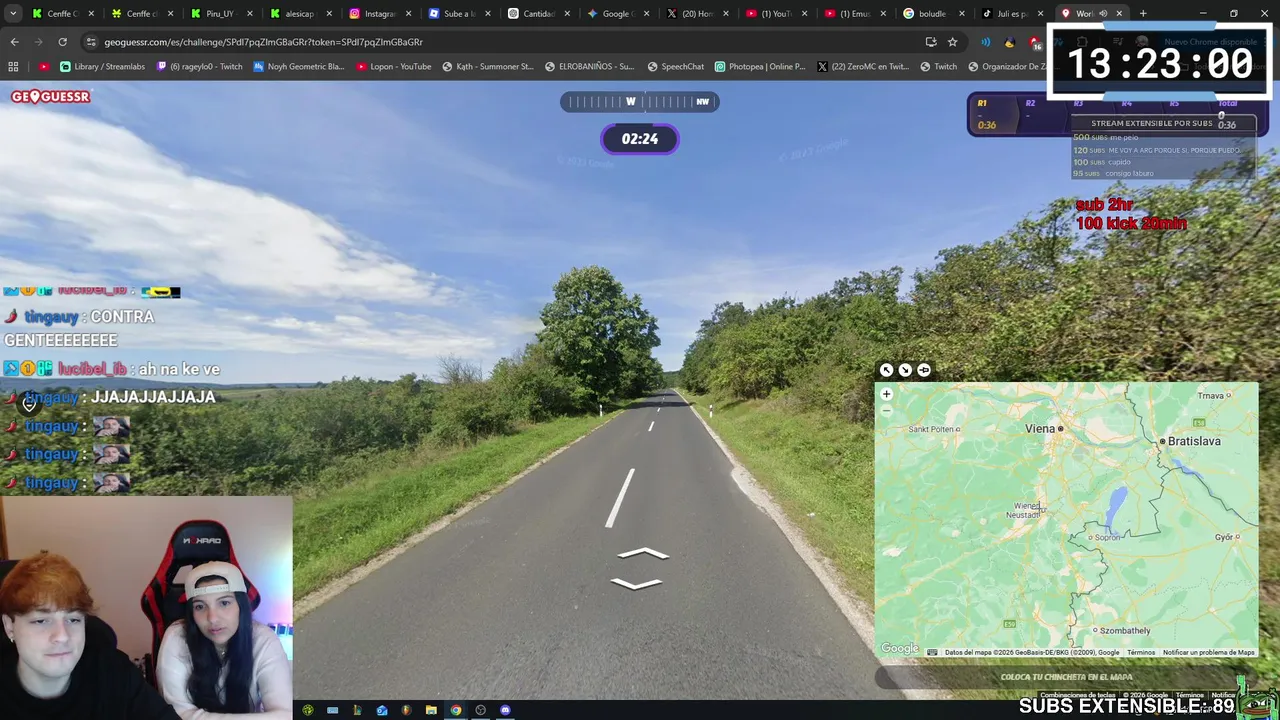Toggle the map pin-sticky button

coord(924,370)
